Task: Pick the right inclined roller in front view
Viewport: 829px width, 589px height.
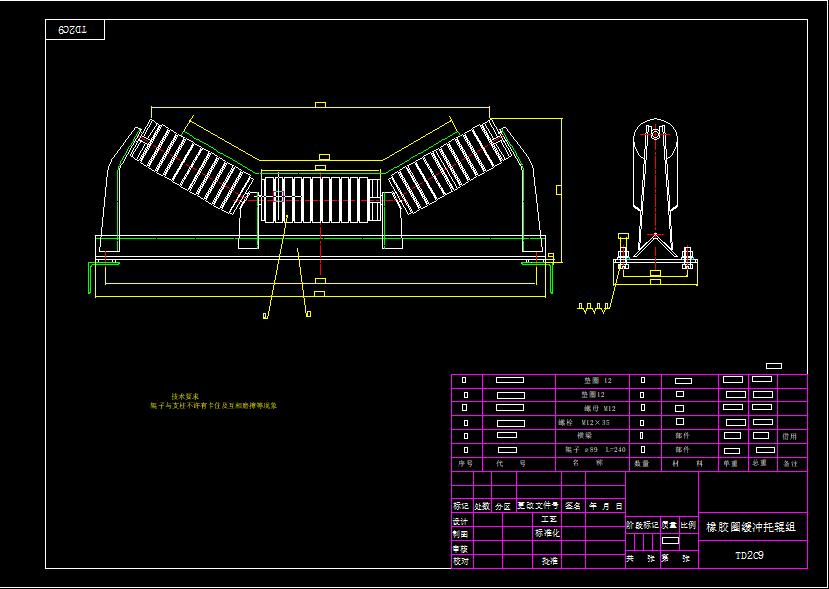Action: coord(449,167)
